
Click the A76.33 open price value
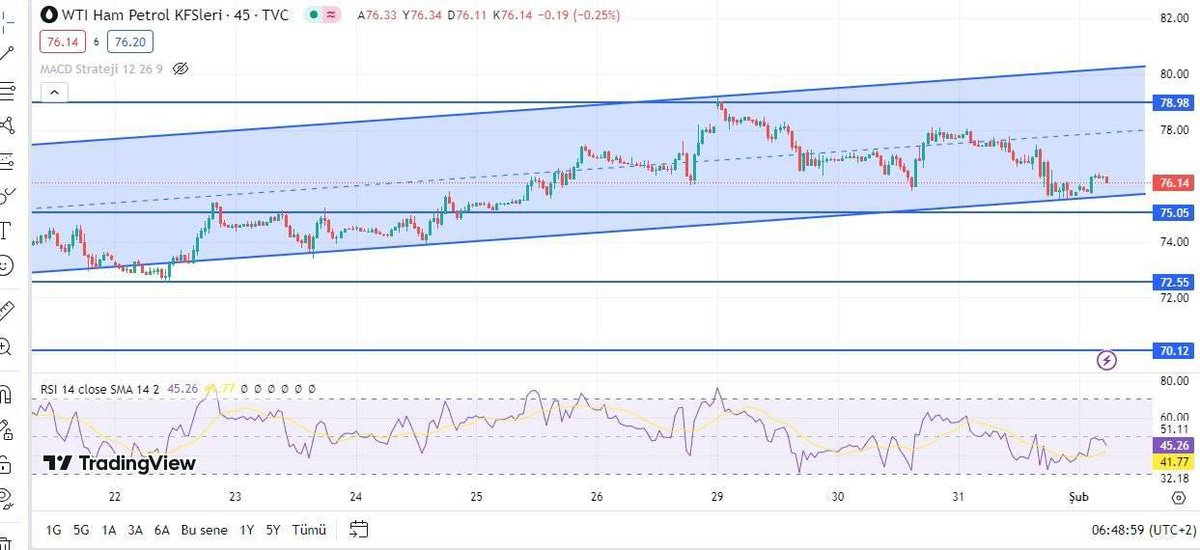377,16
